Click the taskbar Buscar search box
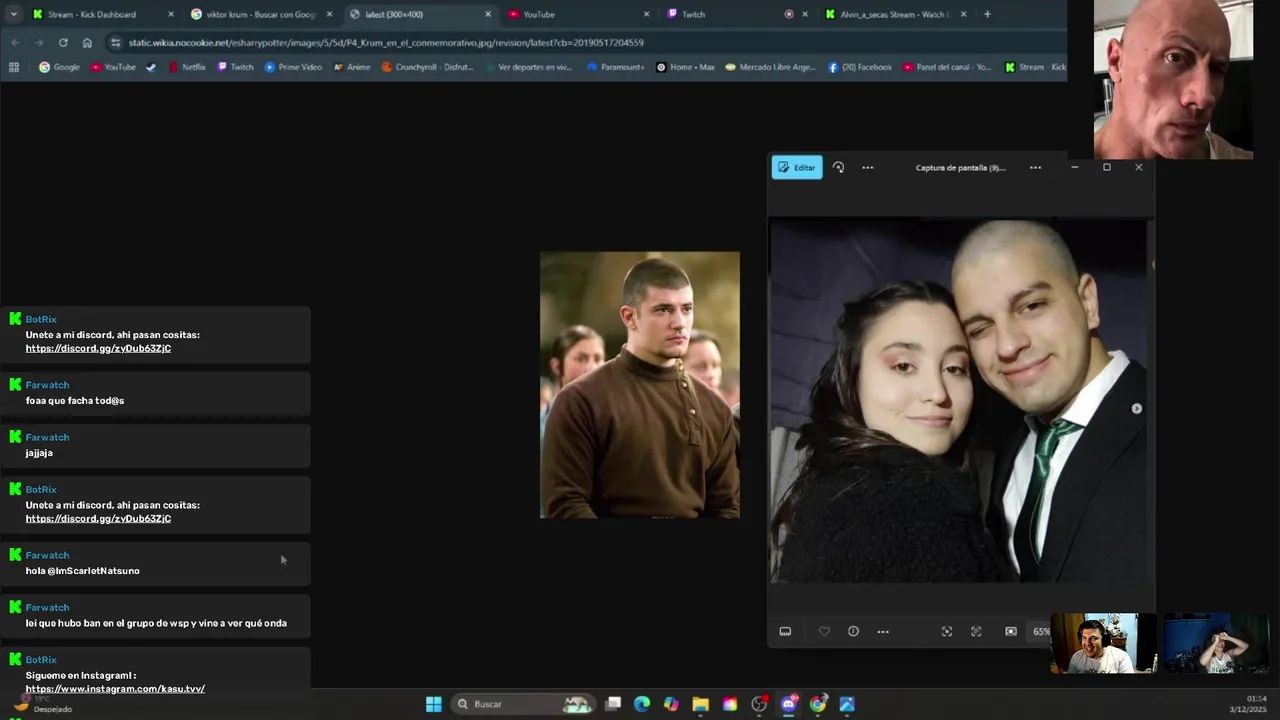1280x720 pixels. point(525,704)
